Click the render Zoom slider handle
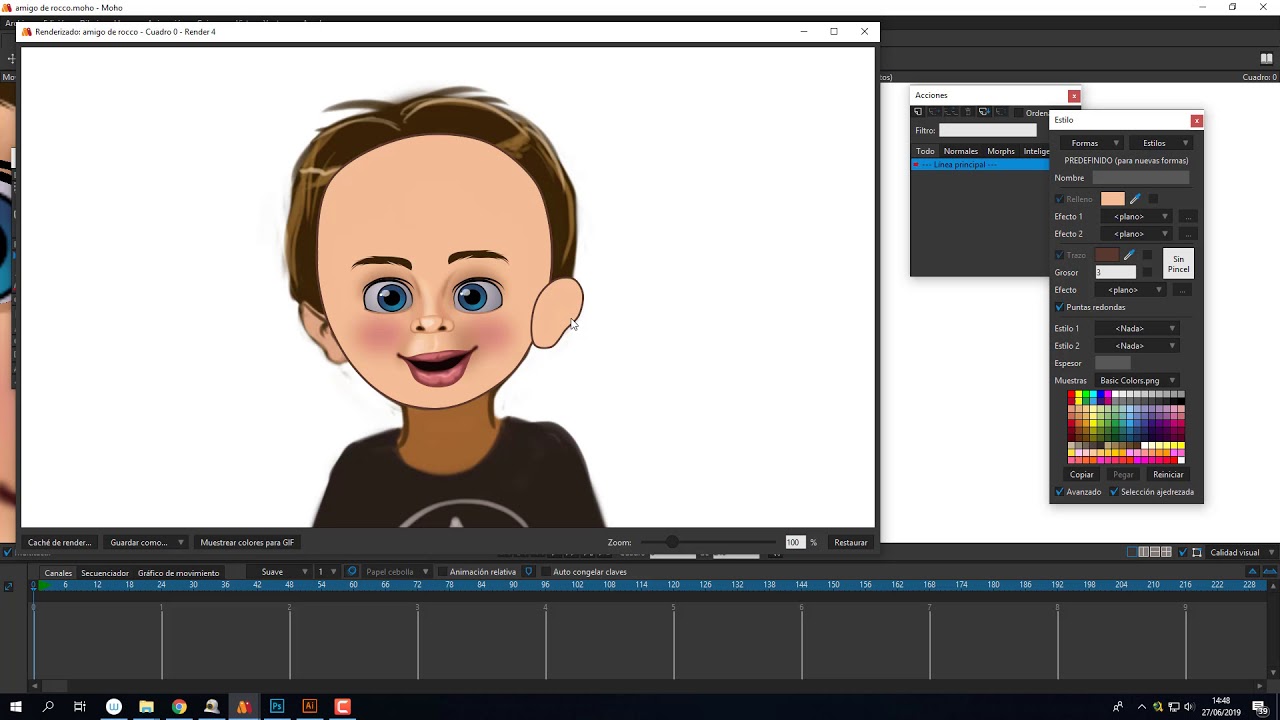The width and height of the screenshot is (1280, 720). click(672, 542)
